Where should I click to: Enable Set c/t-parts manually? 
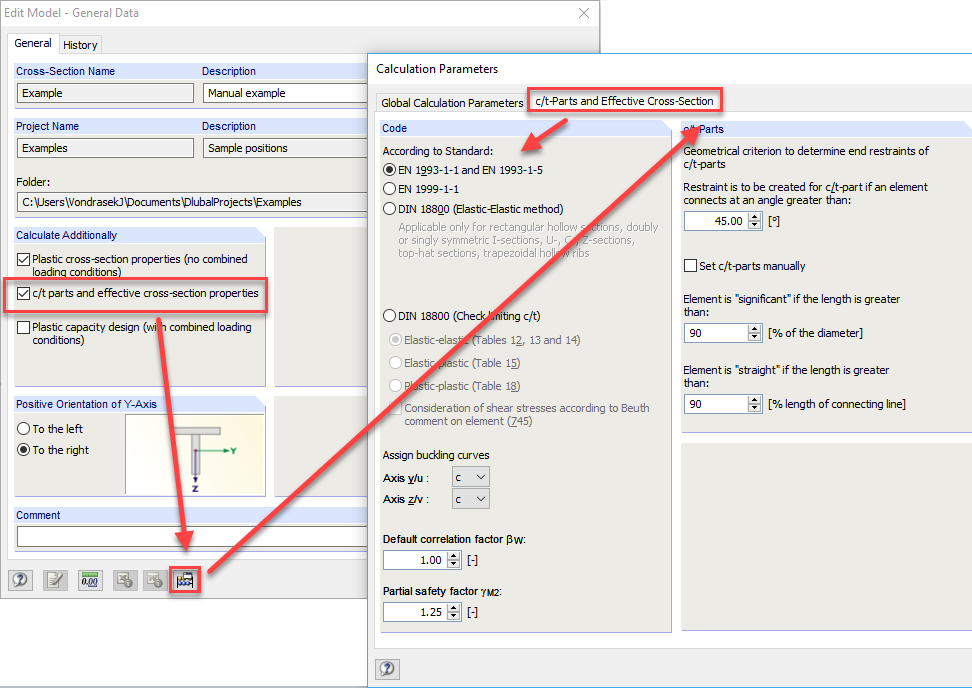point(688,265)
